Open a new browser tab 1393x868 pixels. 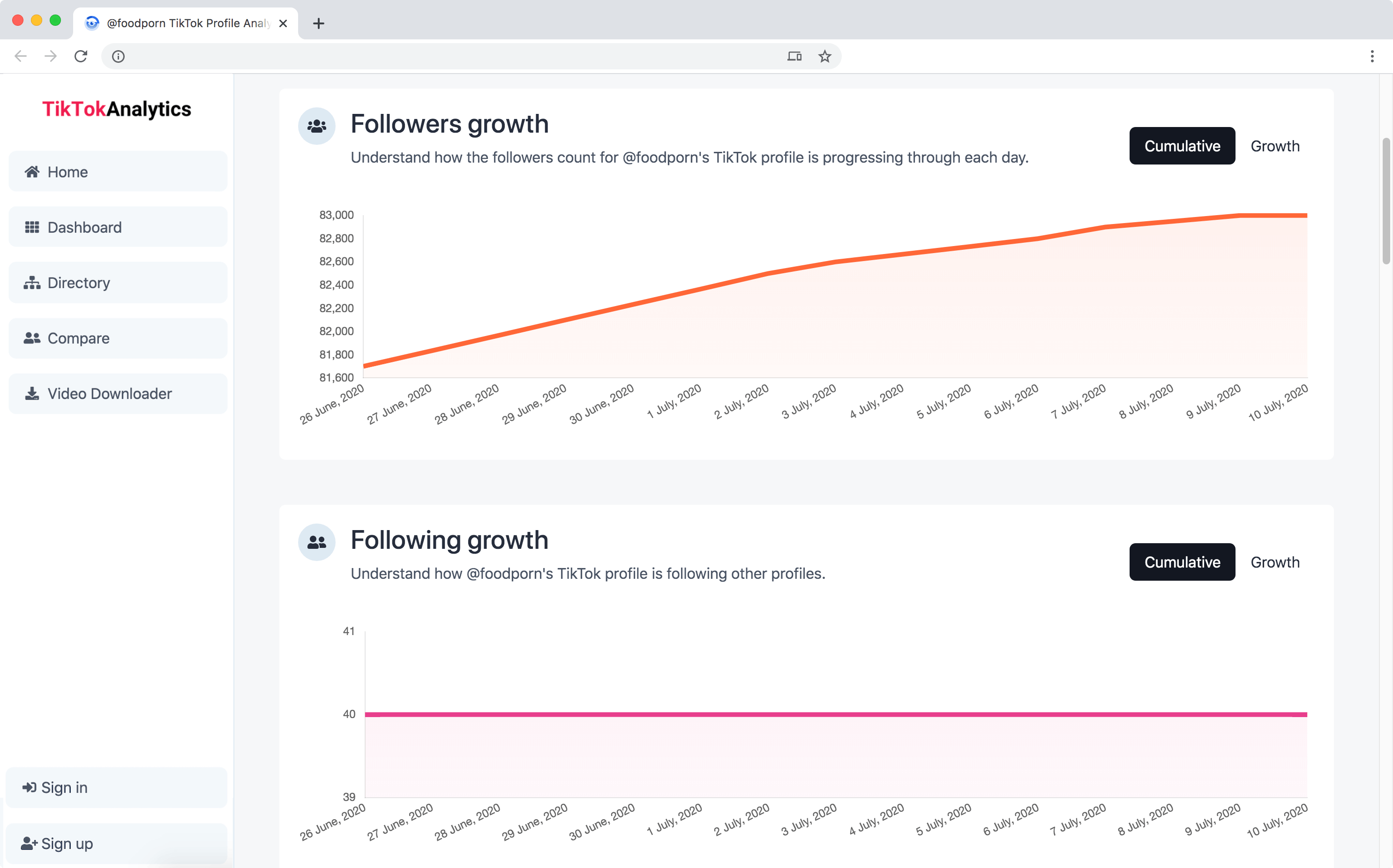319,23
